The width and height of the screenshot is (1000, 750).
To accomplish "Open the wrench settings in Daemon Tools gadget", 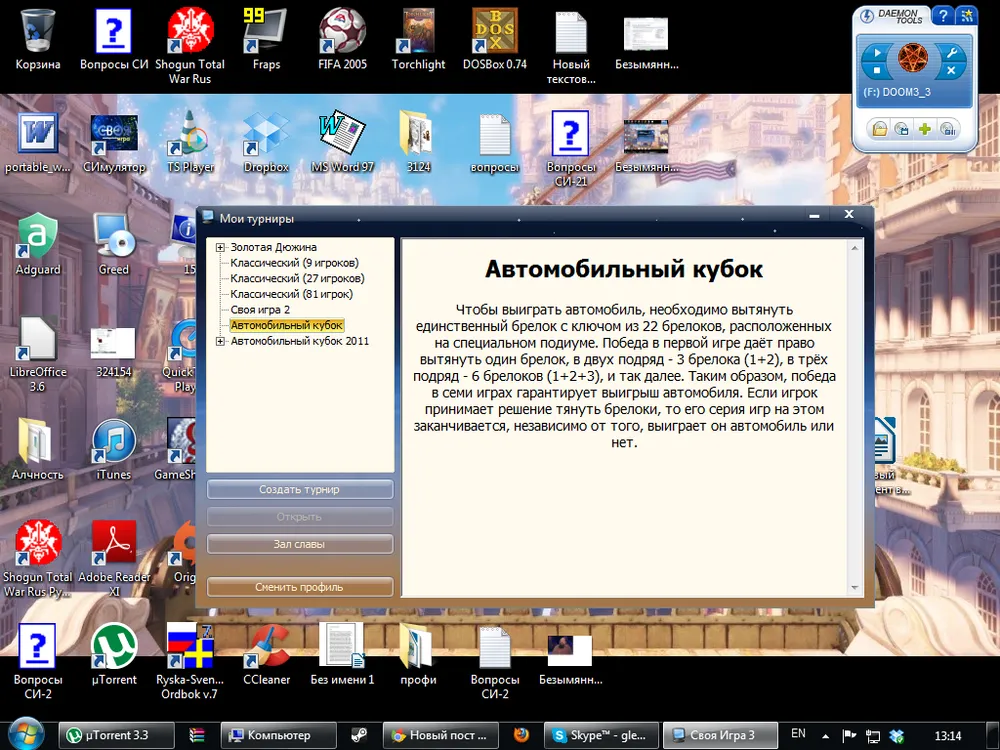I will point(951,53).
